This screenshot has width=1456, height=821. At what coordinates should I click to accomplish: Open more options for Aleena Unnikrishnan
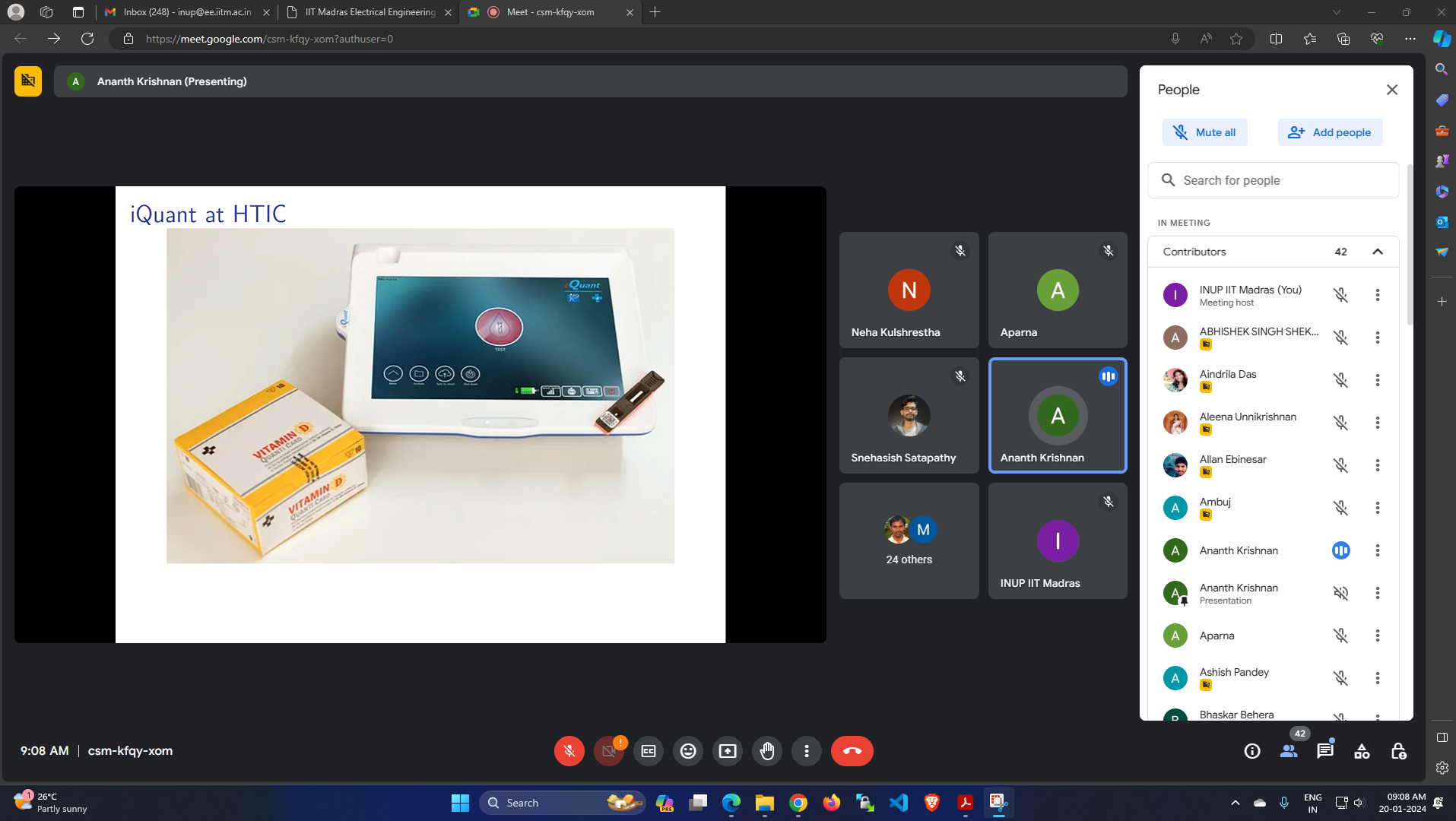(1378, 423)
